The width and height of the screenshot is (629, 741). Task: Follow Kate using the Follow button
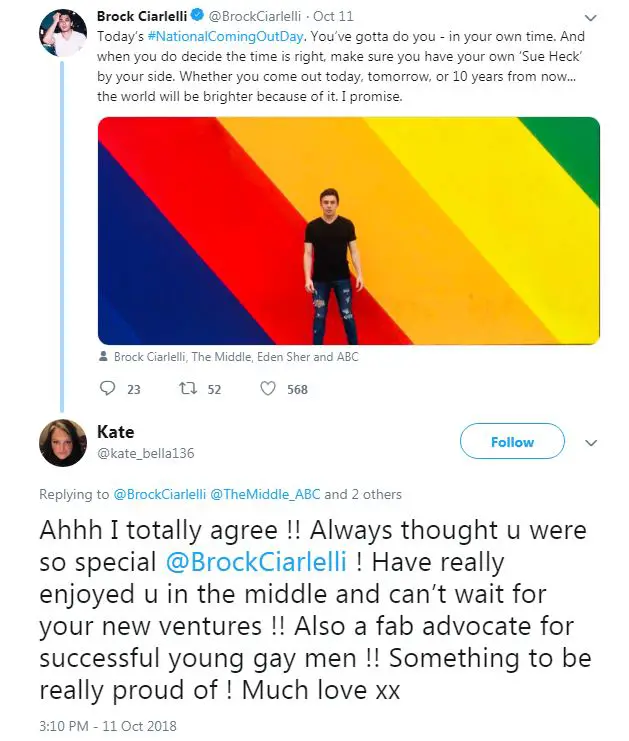[512, 441]
